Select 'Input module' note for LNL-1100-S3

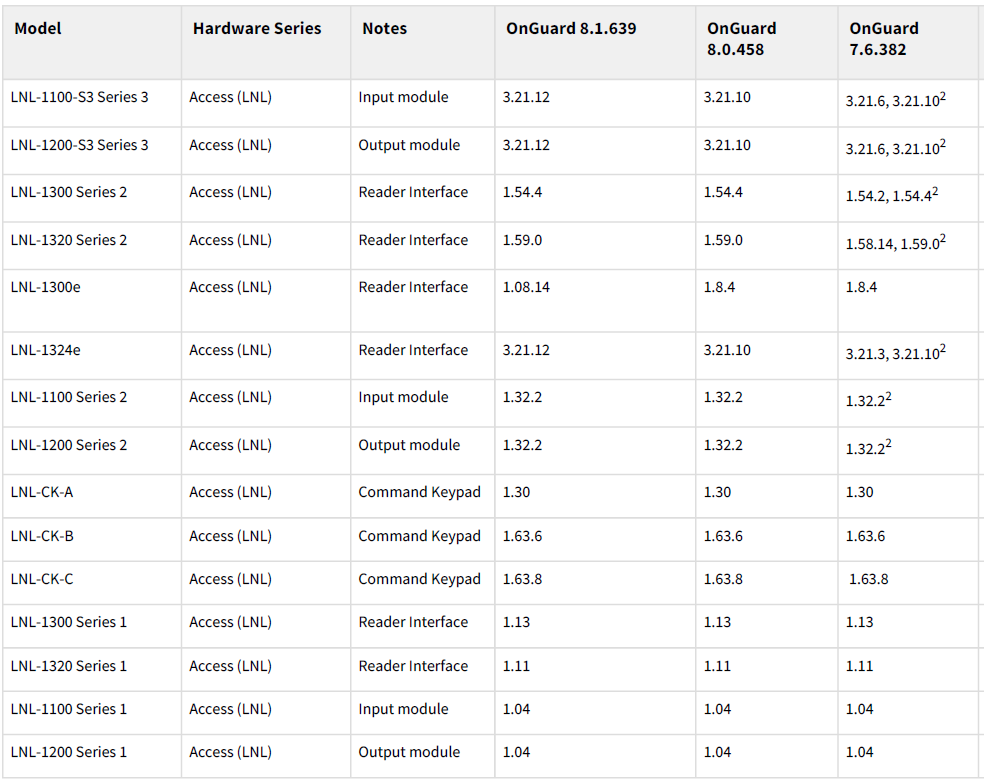[x=404, y=97]
